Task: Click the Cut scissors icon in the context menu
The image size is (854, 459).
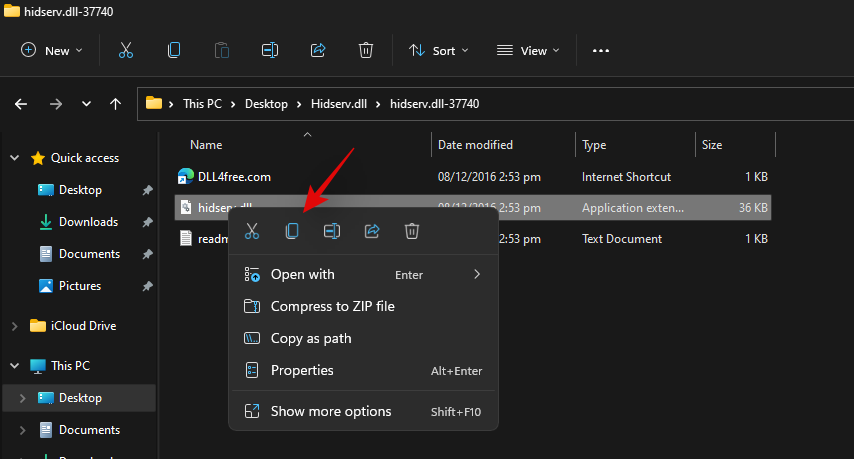Action: [x=252, y=231]
